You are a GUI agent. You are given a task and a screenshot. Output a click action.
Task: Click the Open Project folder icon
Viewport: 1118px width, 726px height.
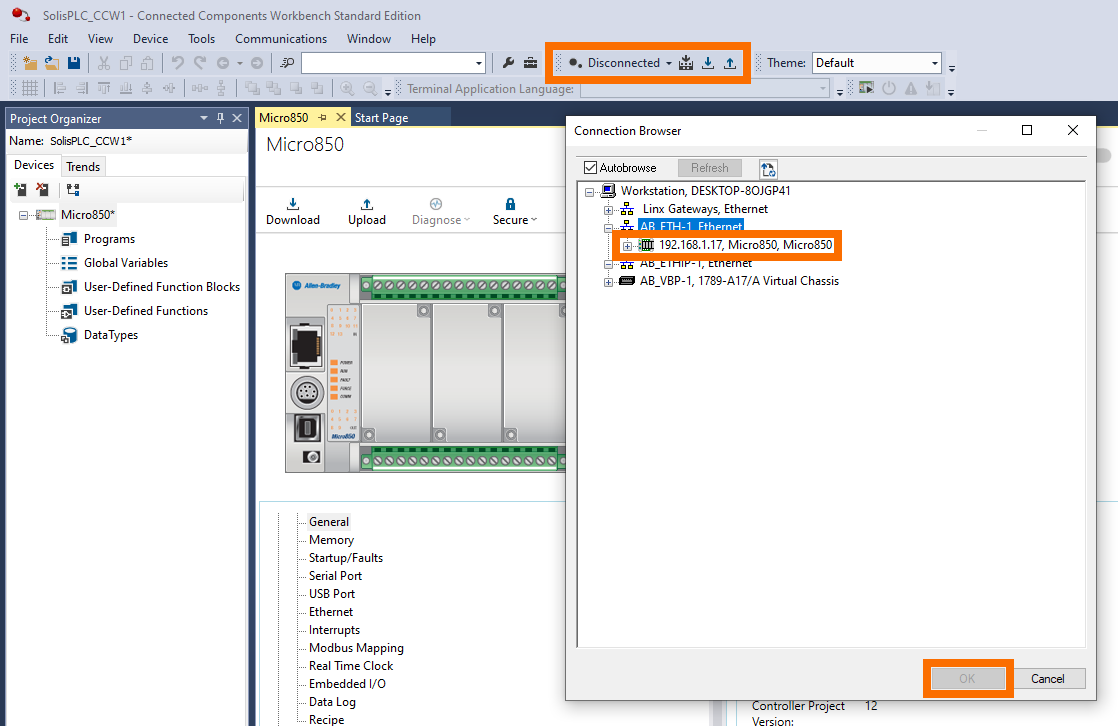point(51,63)
